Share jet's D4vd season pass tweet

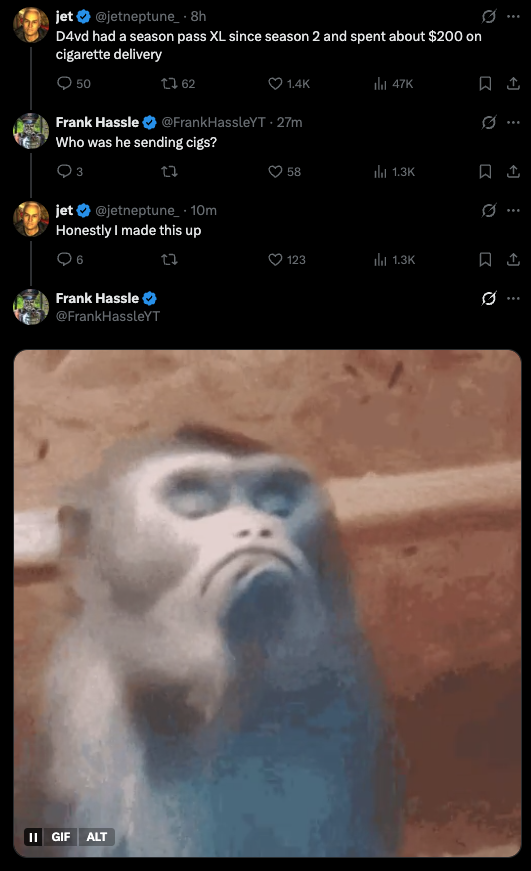(x=513, y=83)
